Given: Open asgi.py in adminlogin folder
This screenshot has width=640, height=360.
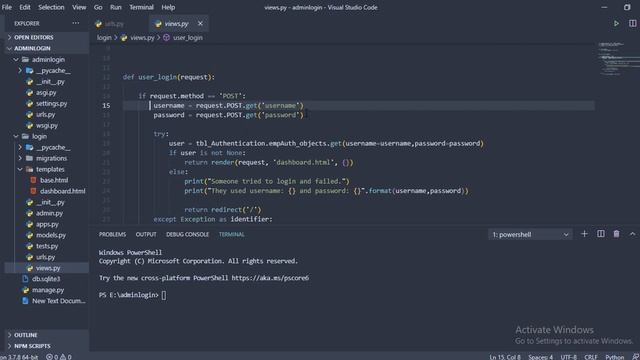Looking at the screenshot, I should pyautogui.click(x=46, y=93).
